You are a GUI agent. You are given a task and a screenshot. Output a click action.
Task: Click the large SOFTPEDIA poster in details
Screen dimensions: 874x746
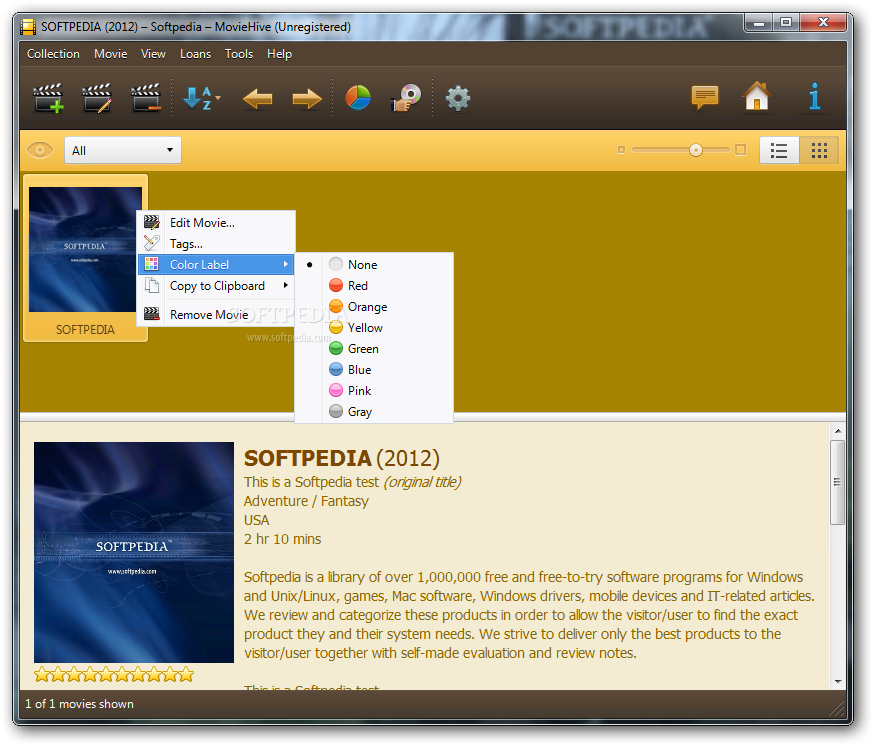[x=134, y=552]
